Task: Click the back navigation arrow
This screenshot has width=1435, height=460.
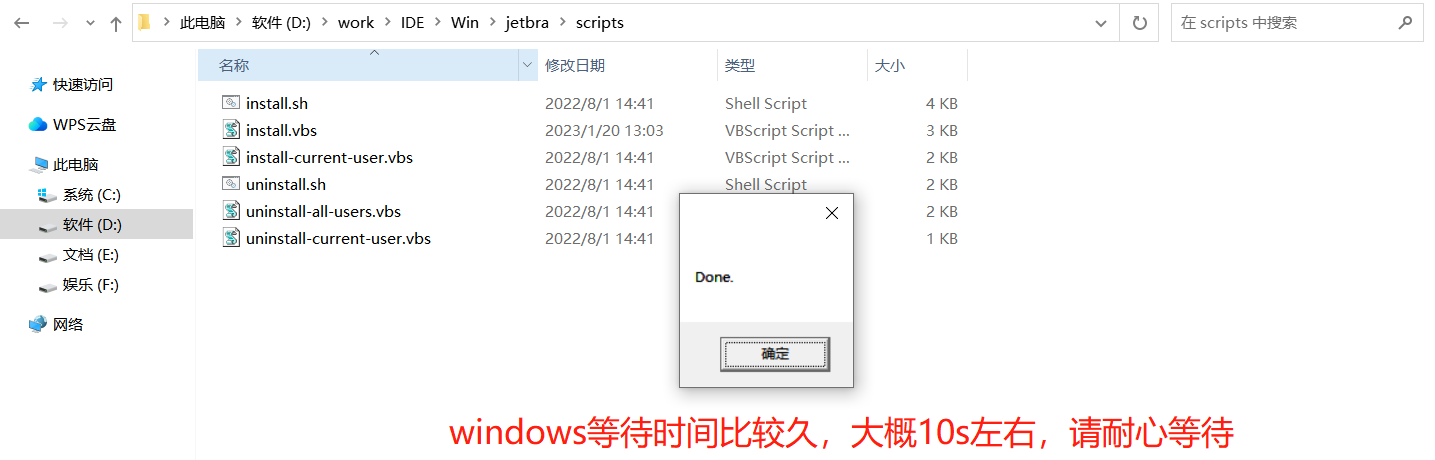Action: pyautogui.click(x=21, y=23)
